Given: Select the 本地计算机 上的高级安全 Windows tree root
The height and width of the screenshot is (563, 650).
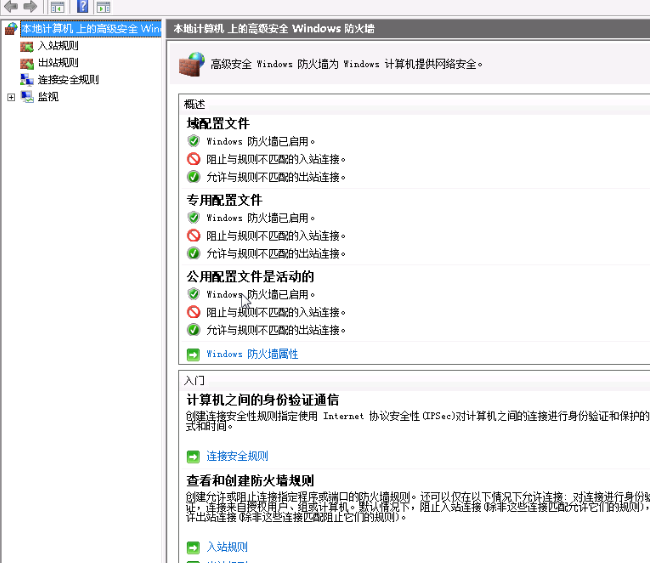Looking at the screenshot, I should [x=91, y=29].
